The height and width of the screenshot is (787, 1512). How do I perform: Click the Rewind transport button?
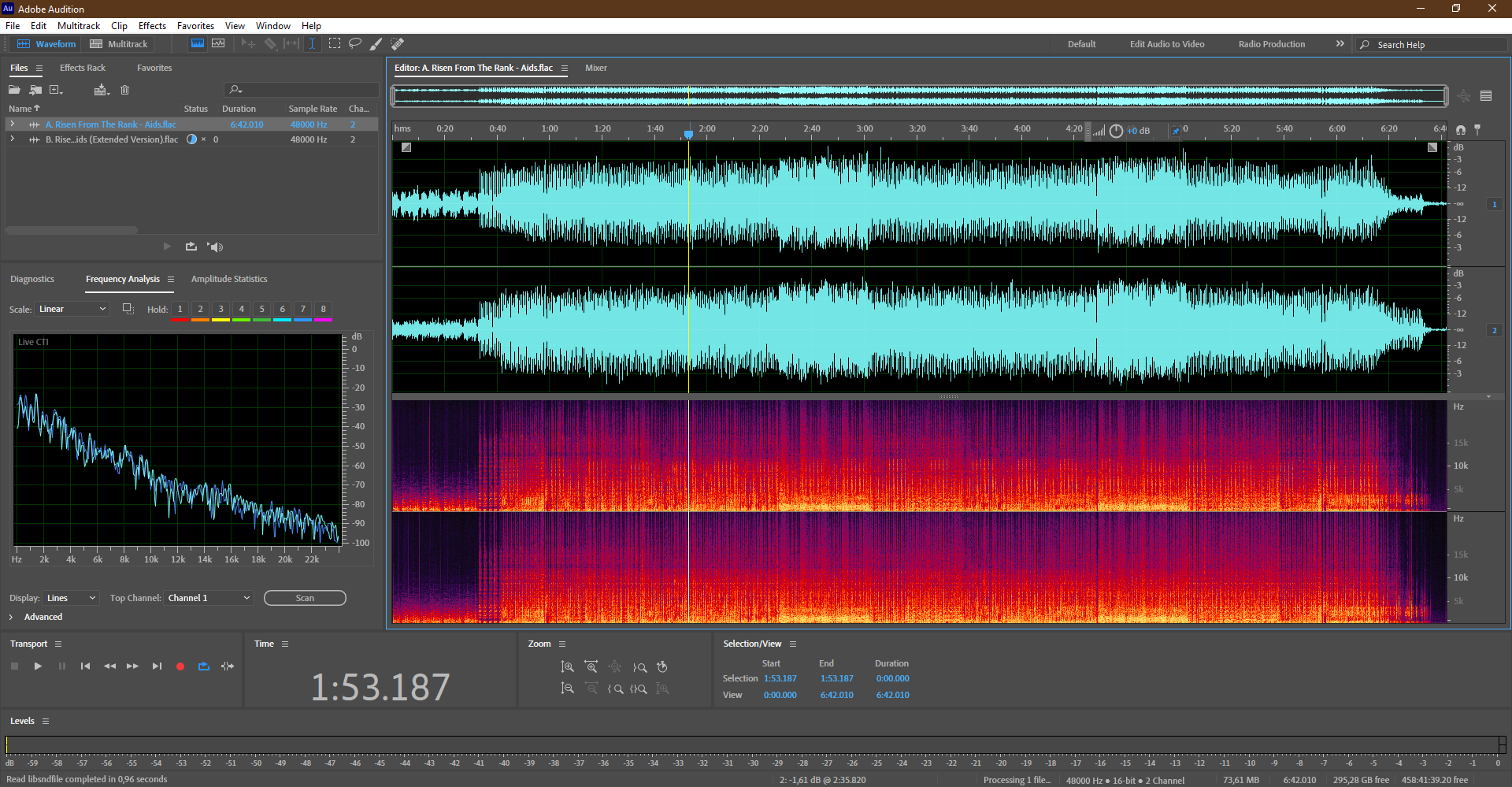tap(109, 666)
